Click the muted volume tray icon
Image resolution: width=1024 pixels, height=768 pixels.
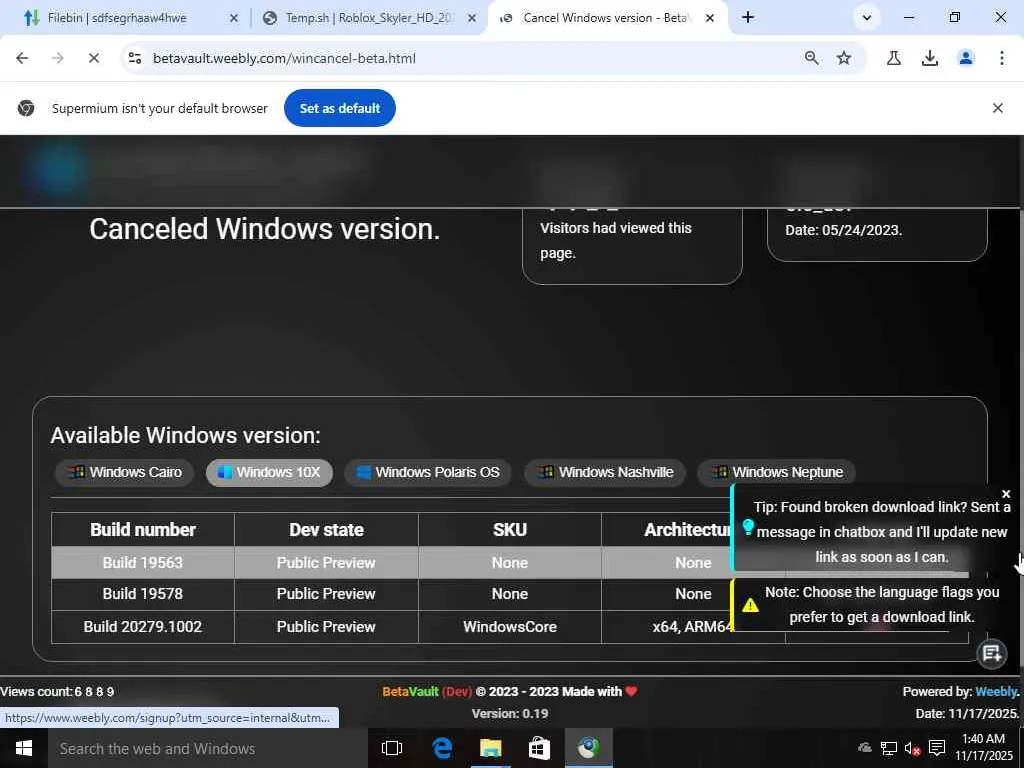pos(912,748)
